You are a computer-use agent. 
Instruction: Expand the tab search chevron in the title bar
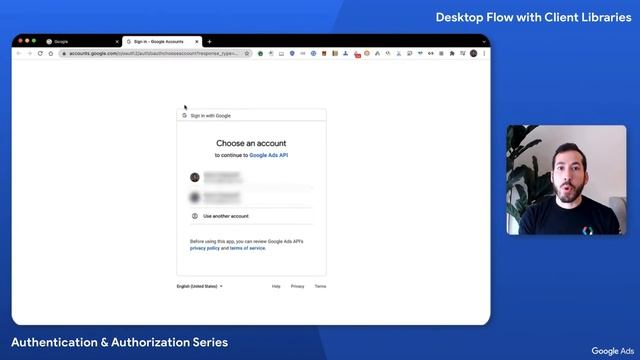[x=484, y=42]
